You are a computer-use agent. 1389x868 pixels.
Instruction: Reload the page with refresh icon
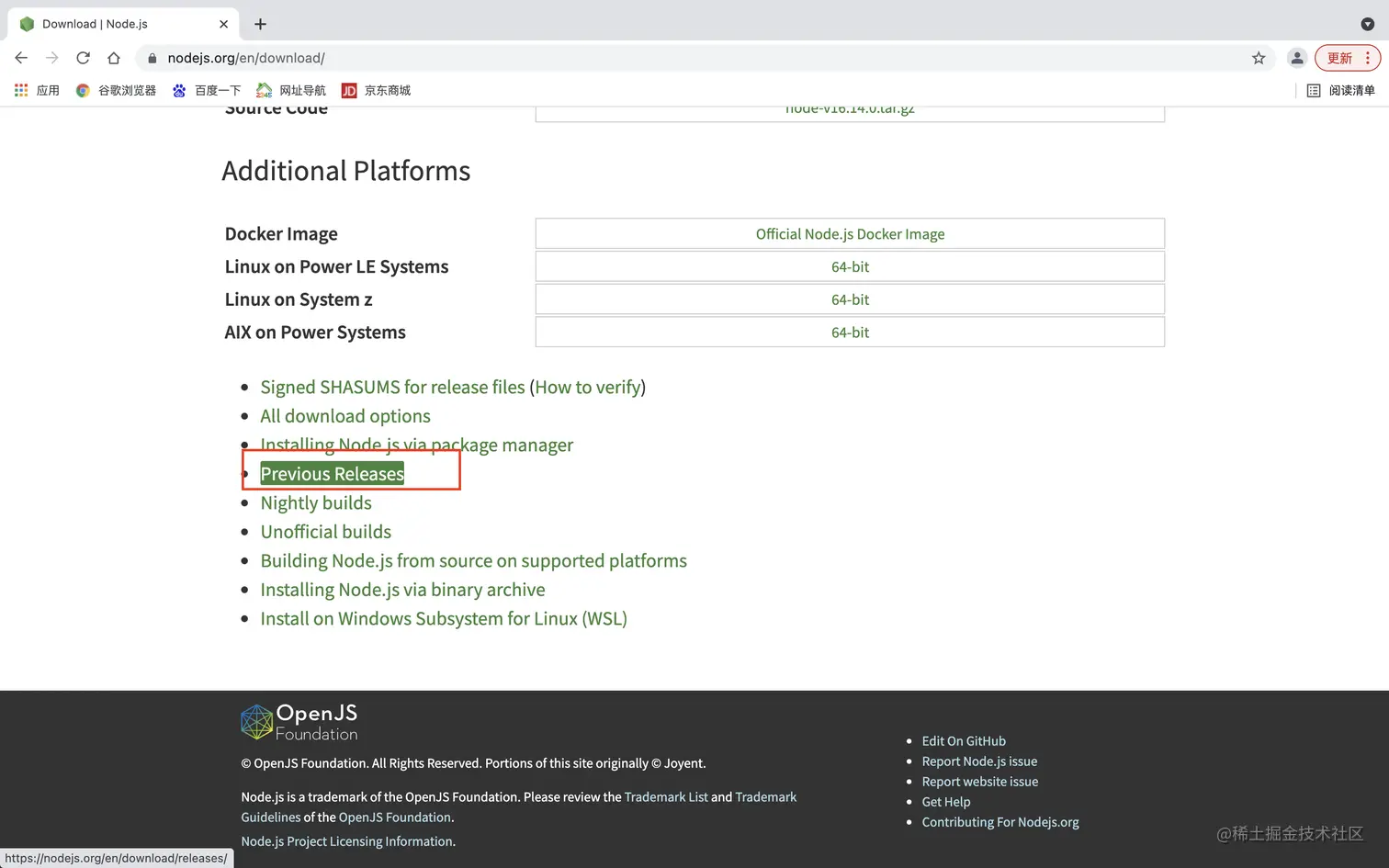pyautogui.click(x=83, y=58)
